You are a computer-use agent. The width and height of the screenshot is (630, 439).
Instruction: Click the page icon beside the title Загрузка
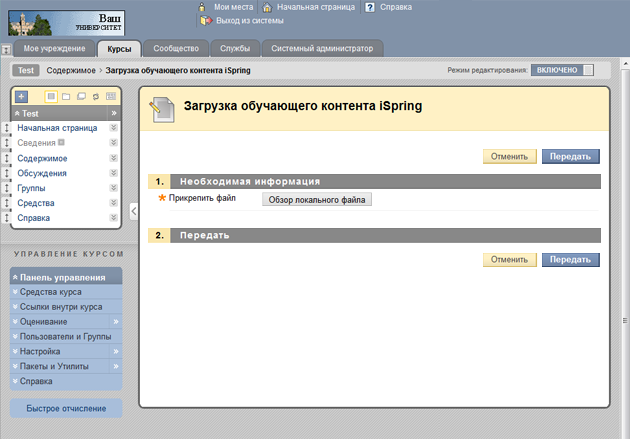(163, 109)
